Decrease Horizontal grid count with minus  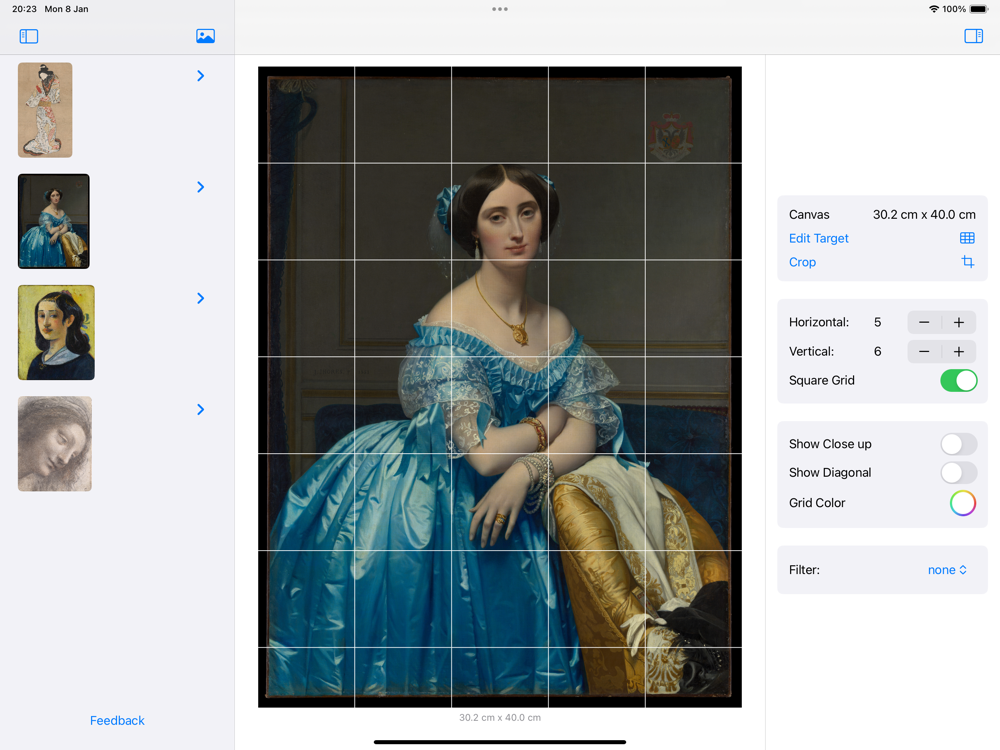point(924,322)
